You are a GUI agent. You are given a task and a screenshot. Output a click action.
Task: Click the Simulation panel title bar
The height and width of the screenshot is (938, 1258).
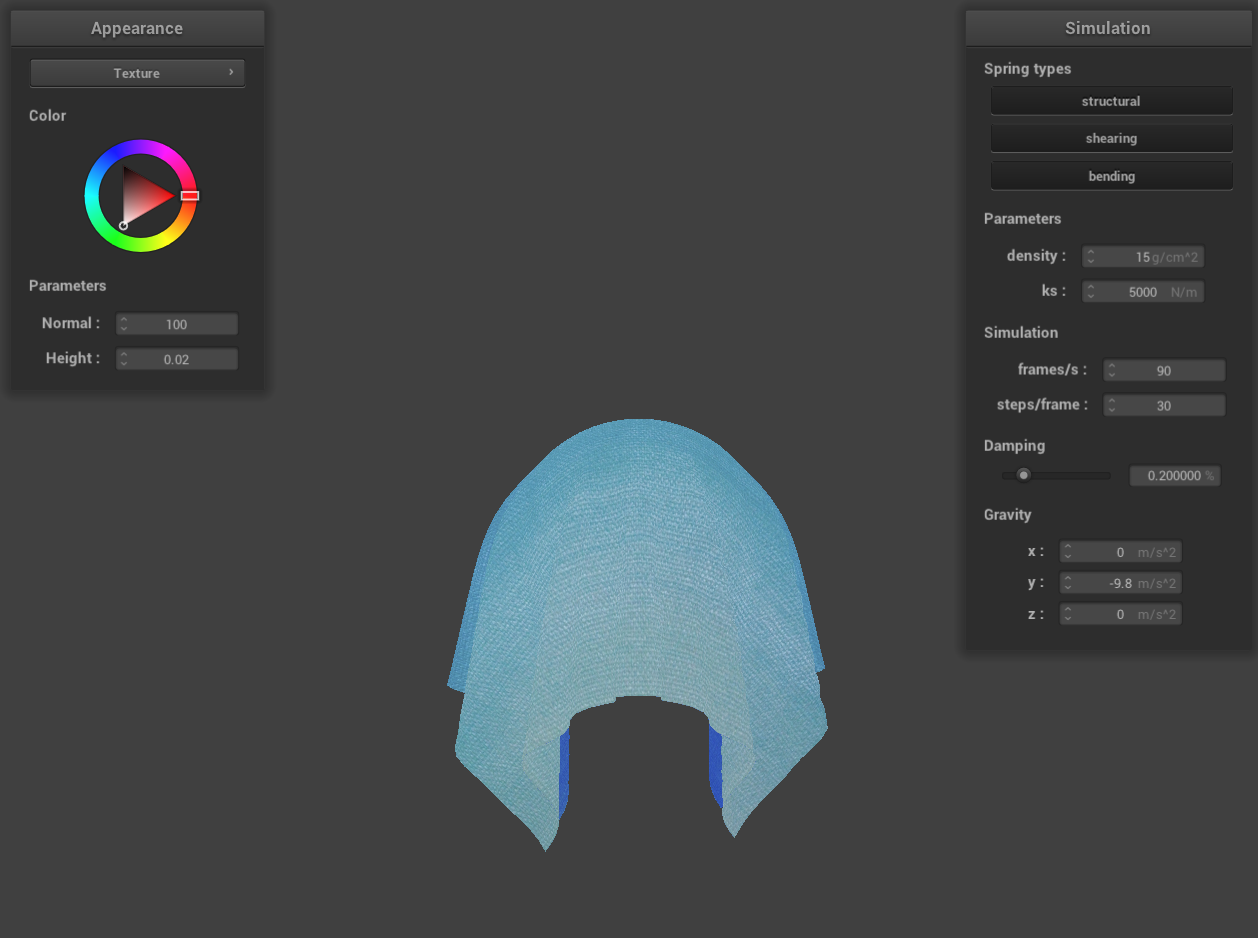pos(1107,28)
